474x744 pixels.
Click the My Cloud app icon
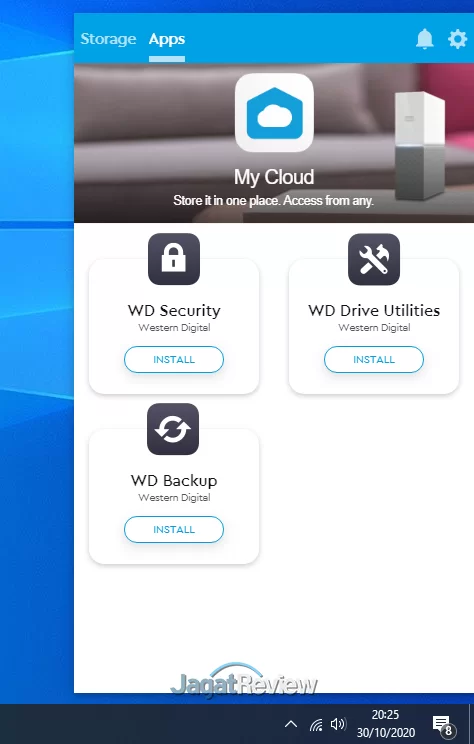point(274,113)
